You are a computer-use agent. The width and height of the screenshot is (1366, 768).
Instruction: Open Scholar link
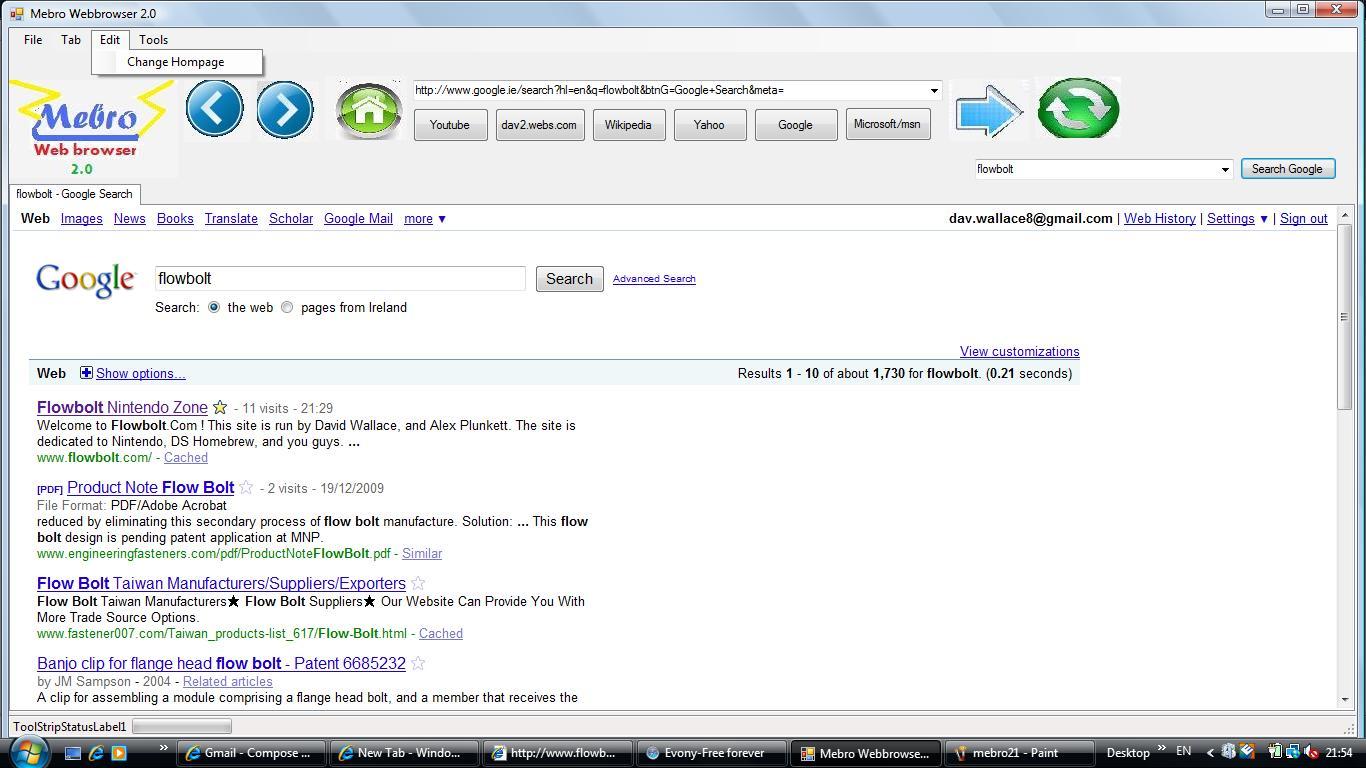pyautogui.click(x=291, y=218)
